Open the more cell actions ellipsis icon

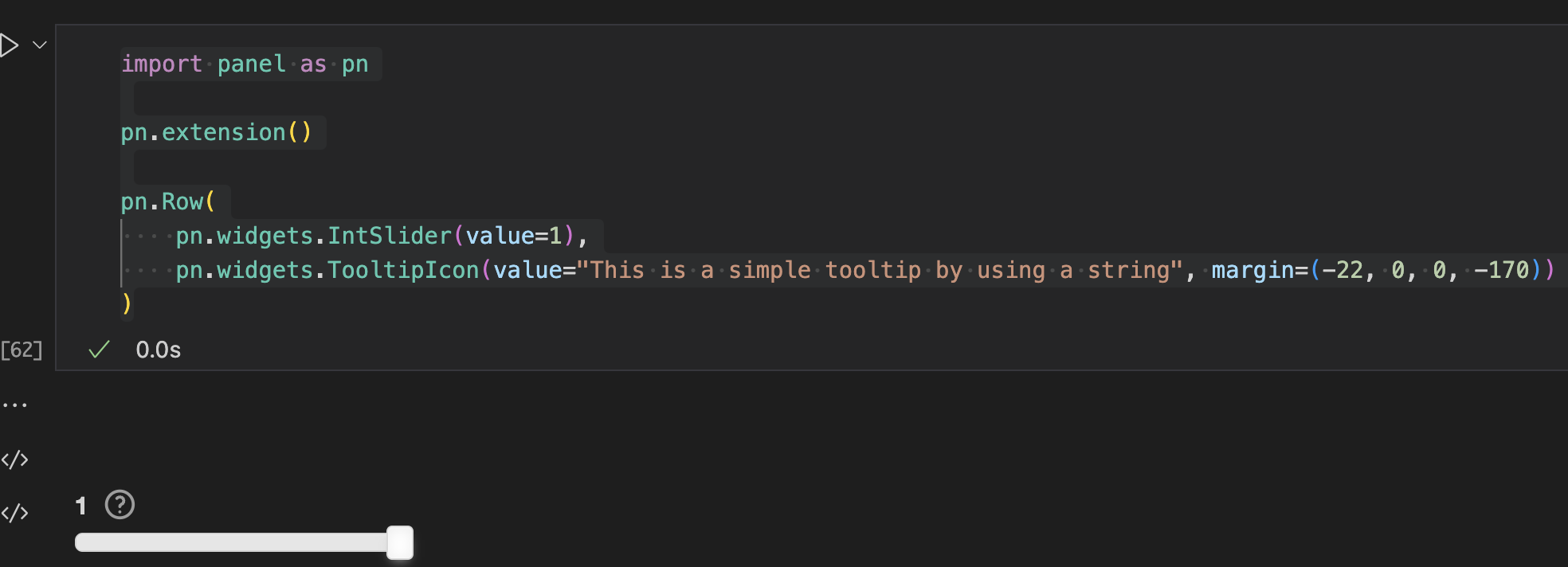point(17,403)
